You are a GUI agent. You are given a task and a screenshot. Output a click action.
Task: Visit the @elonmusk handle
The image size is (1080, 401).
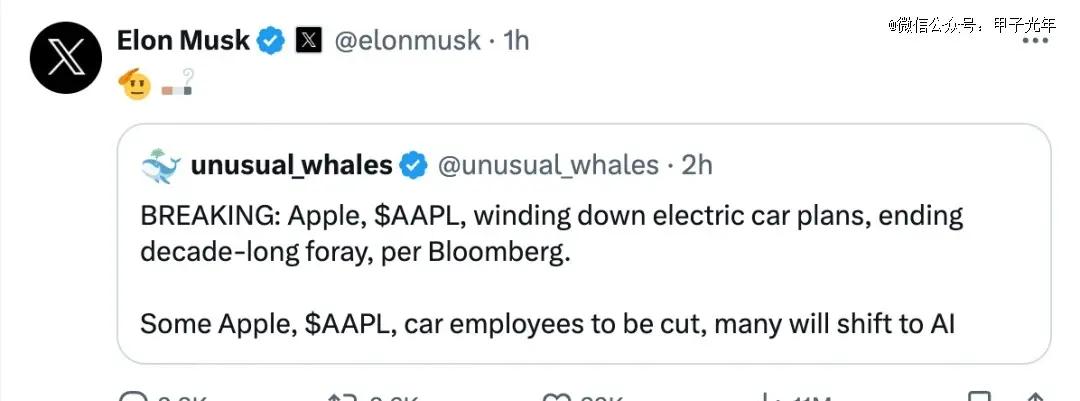click(407, 41)
